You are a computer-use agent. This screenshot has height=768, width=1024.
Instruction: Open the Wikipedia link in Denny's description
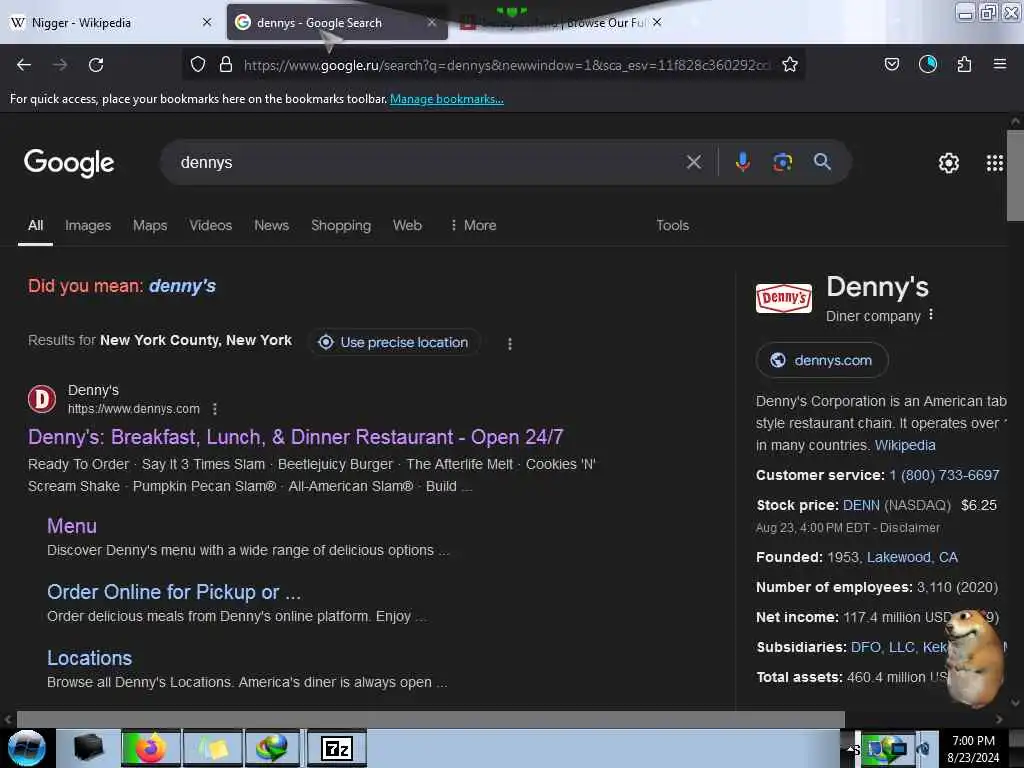pos(905,445)
